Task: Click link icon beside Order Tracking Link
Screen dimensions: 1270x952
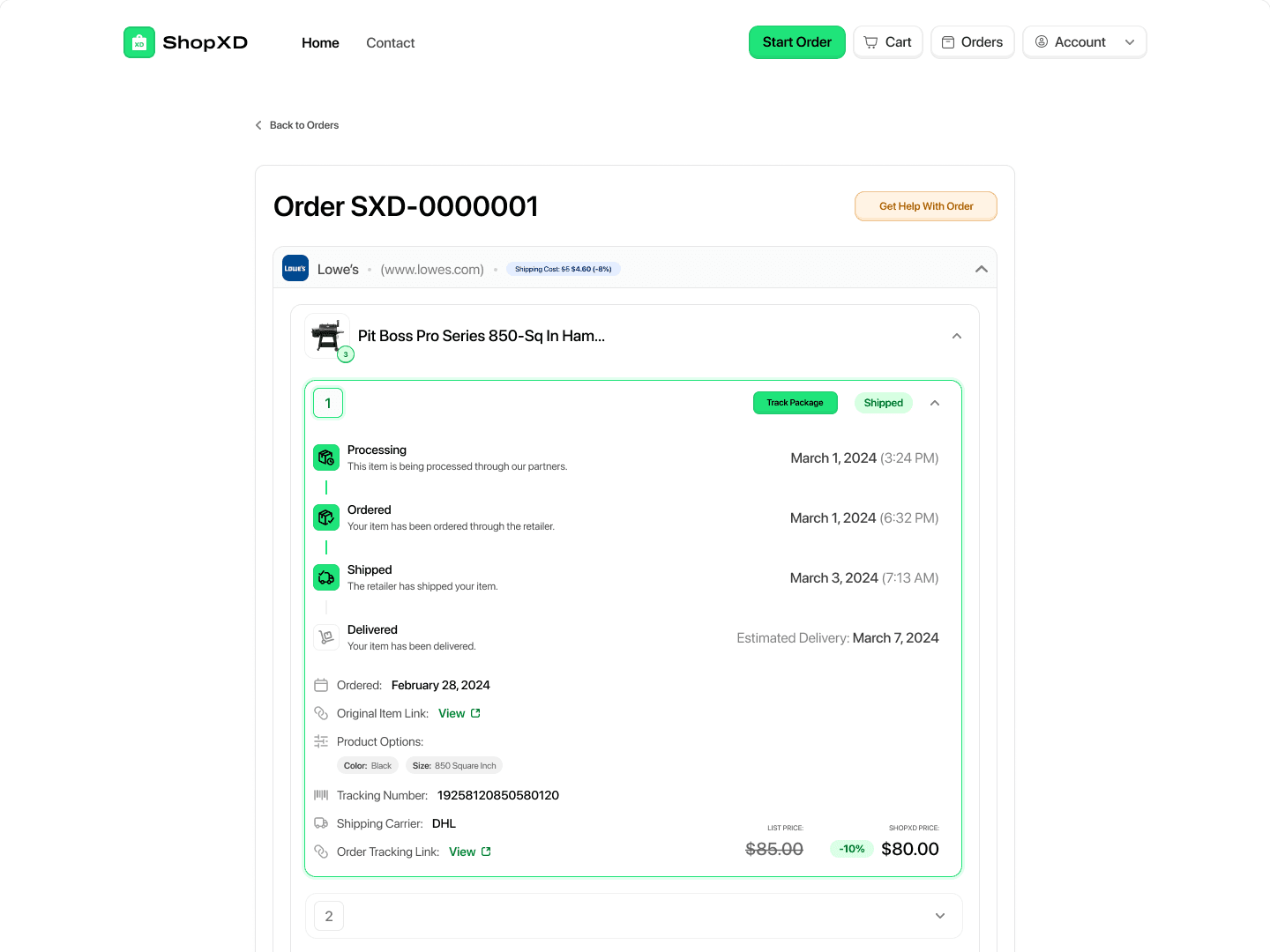Action: 321,852
